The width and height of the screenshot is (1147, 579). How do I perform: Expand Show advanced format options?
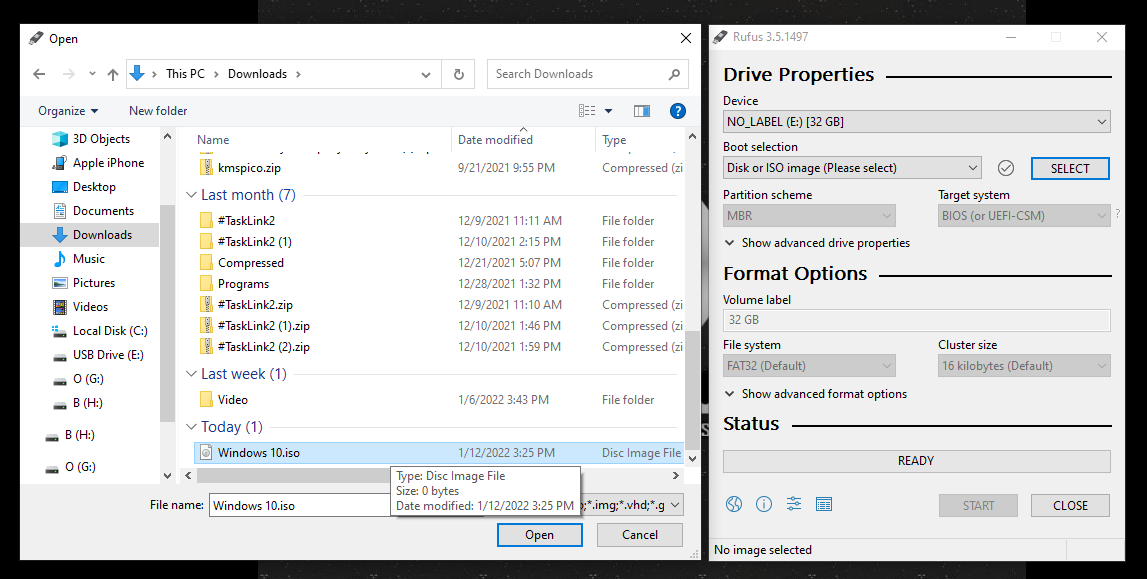815,394
